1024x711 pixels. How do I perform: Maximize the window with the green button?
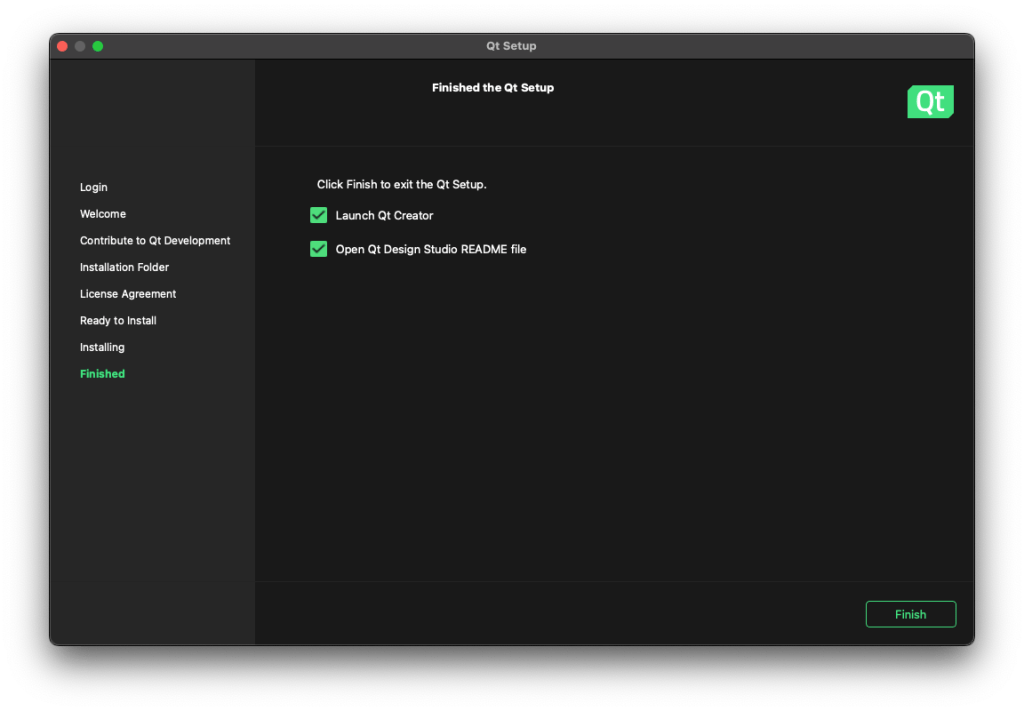tap(98, 46)
